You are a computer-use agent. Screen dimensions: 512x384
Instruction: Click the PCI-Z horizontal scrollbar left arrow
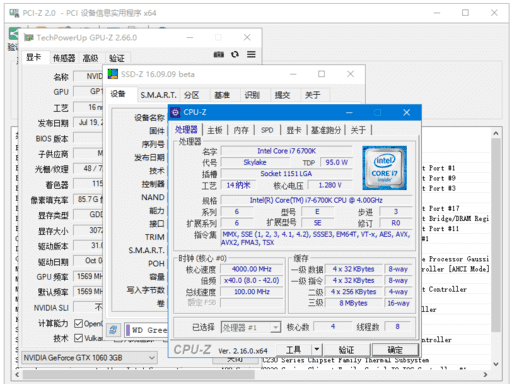point(17,375)
